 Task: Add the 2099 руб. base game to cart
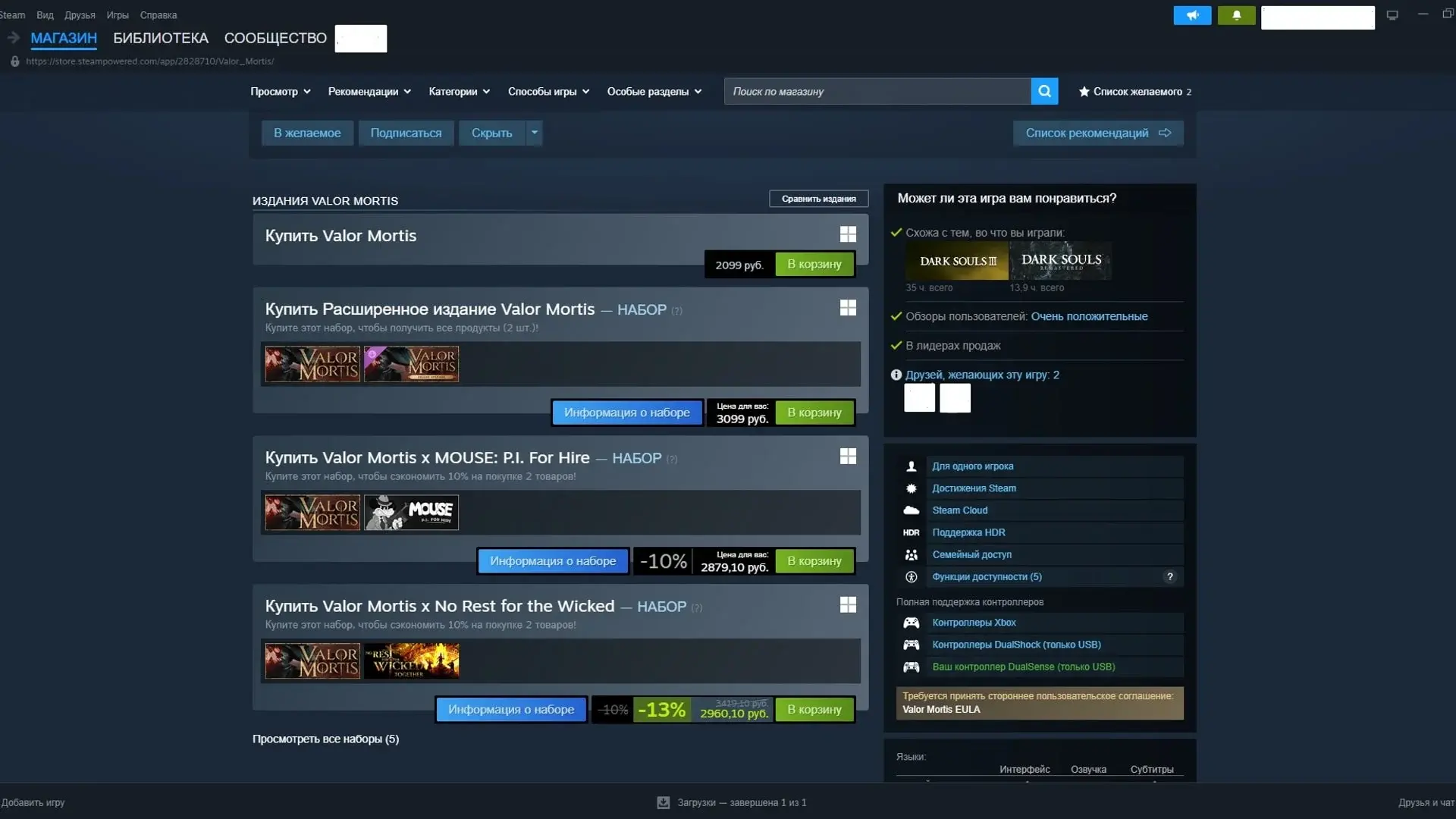coord(814,264)
